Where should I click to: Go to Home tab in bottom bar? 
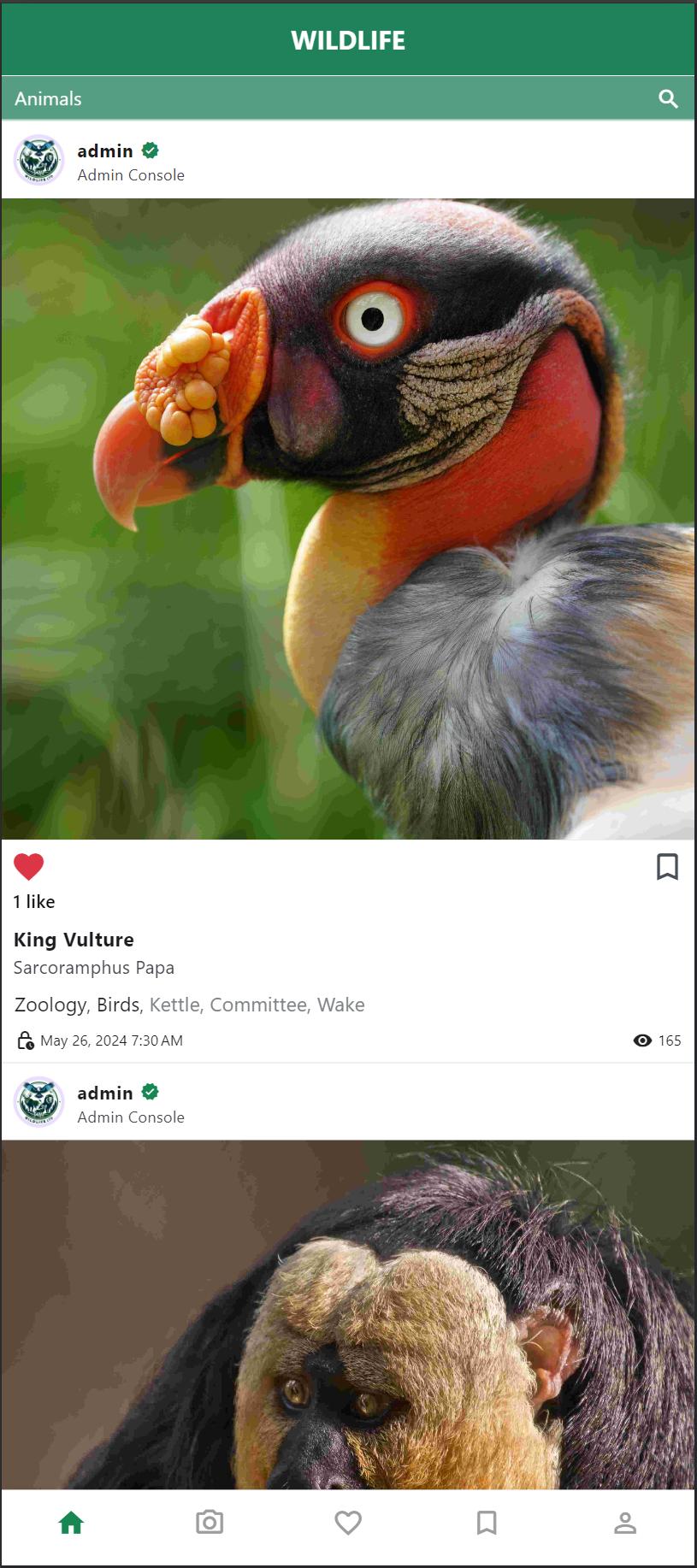(71, 1523)
